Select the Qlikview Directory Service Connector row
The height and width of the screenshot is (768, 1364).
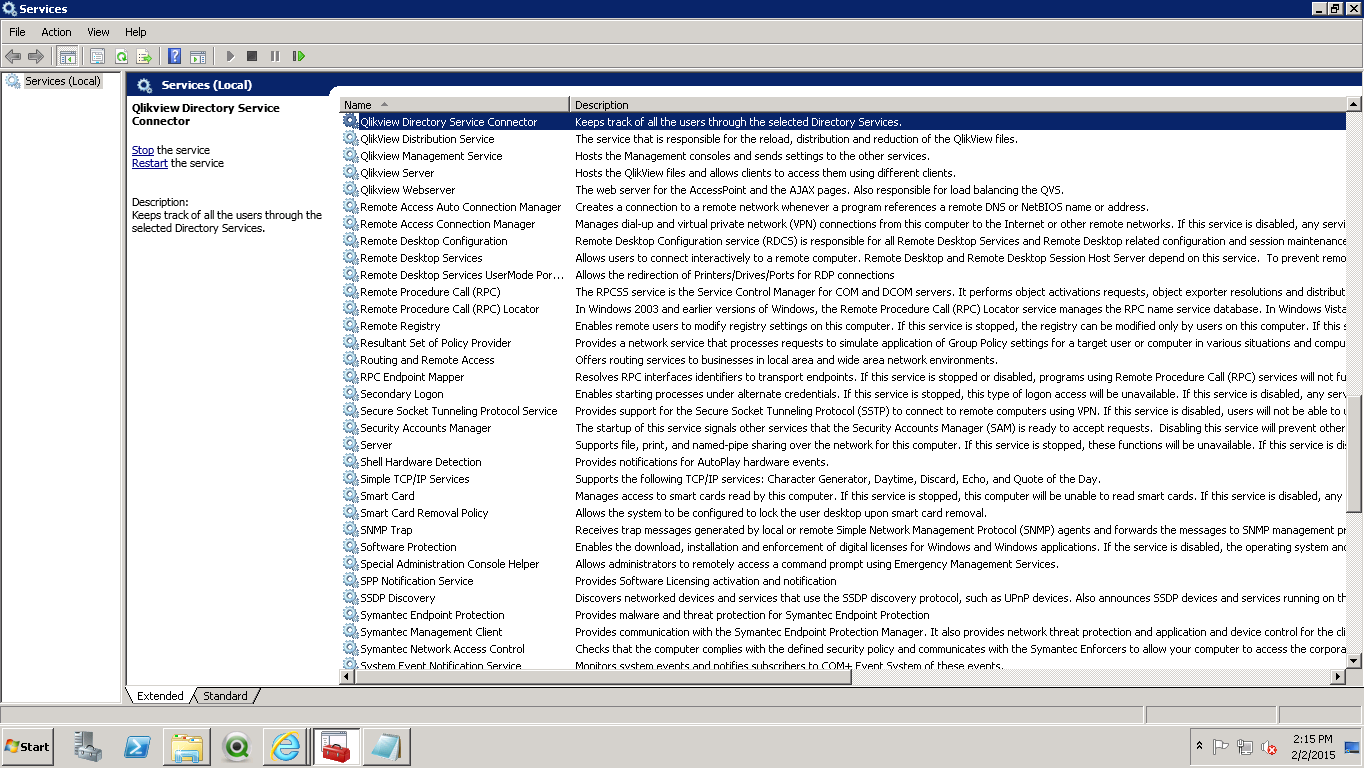pos(843,122)
